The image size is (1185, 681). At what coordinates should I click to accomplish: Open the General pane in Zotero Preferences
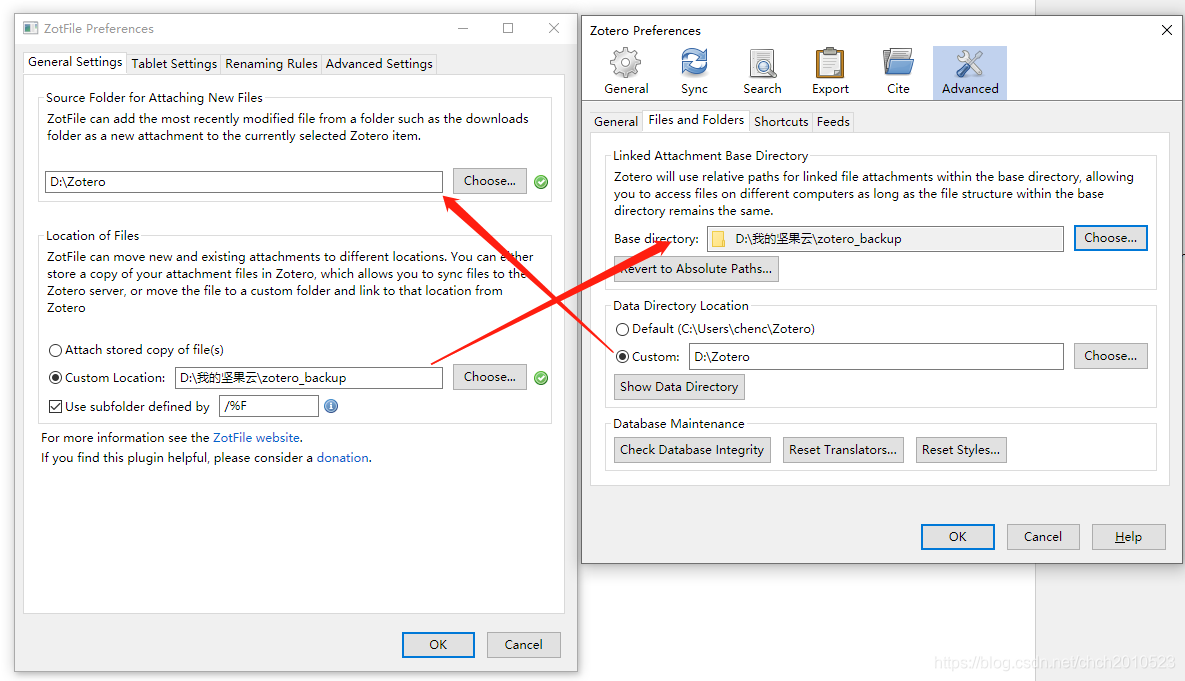tap(626, 72)
